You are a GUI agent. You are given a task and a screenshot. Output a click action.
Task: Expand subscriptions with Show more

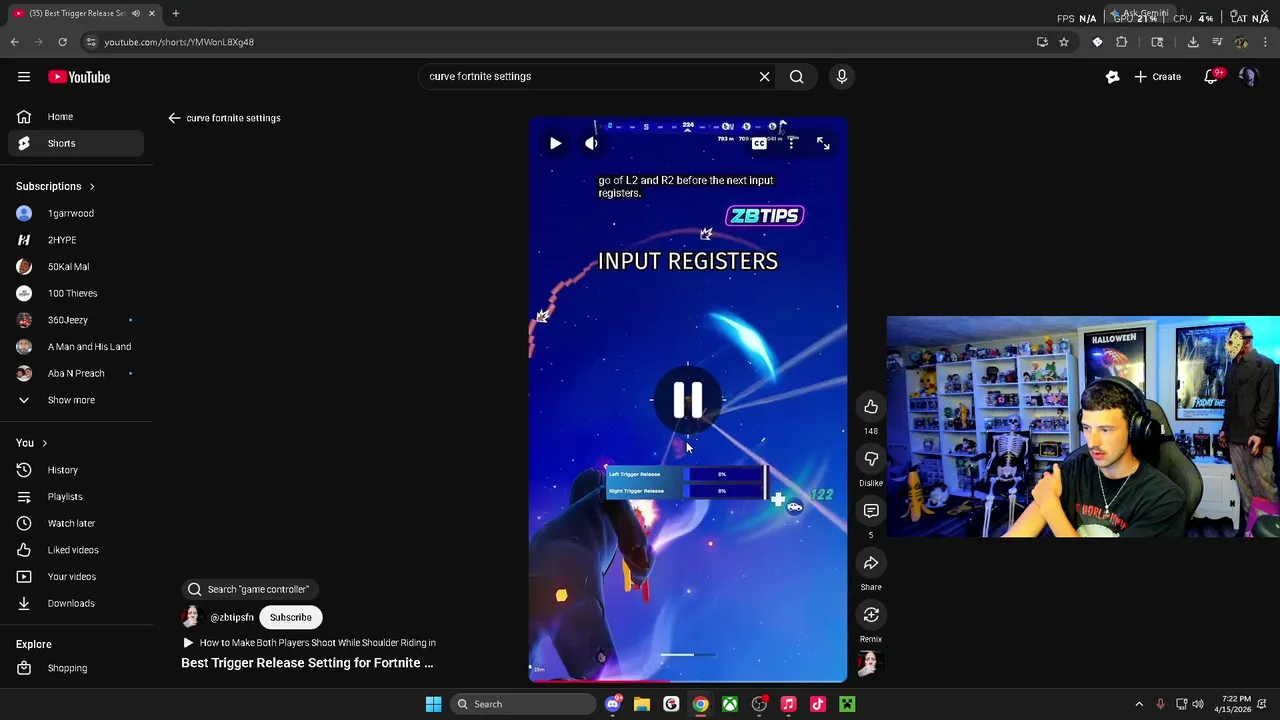coord(76,400)
